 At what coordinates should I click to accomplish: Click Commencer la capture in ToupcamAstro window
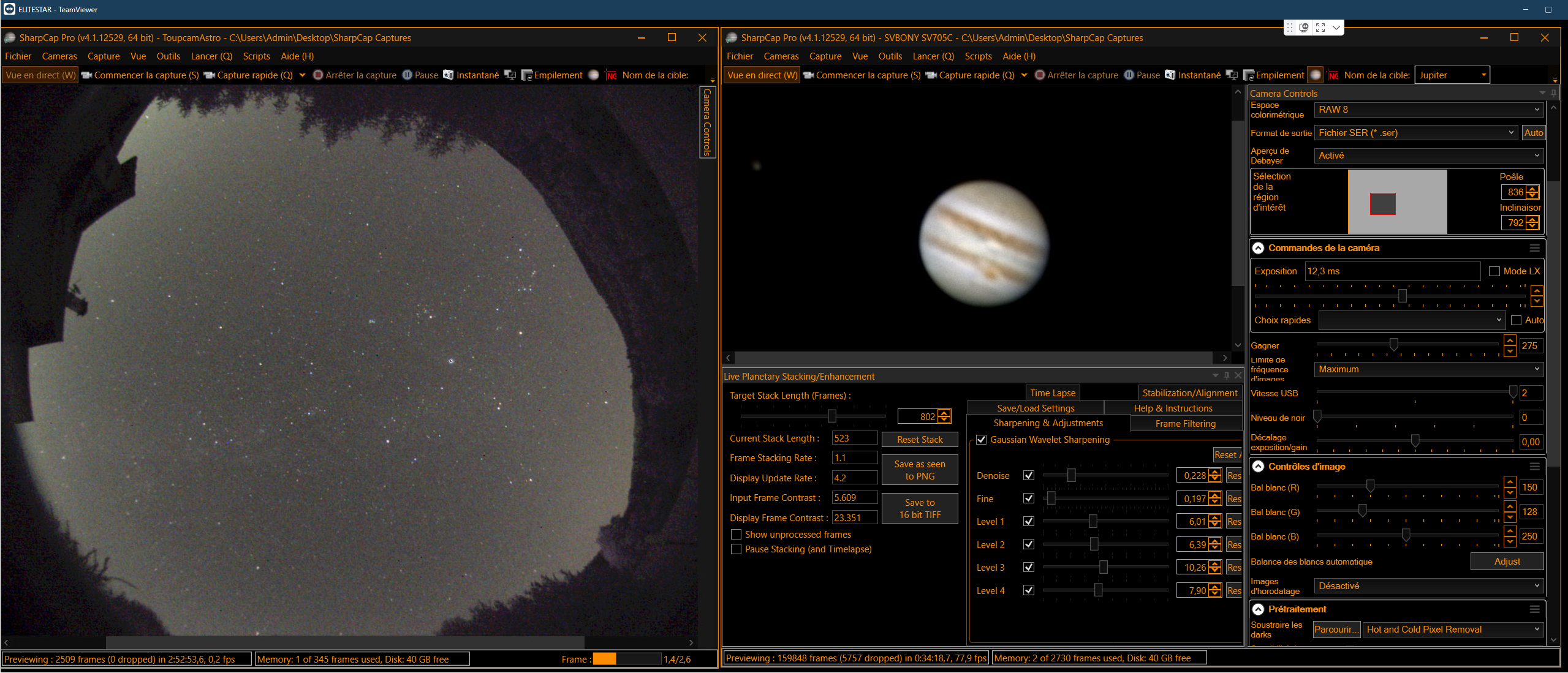pos(140,75)
